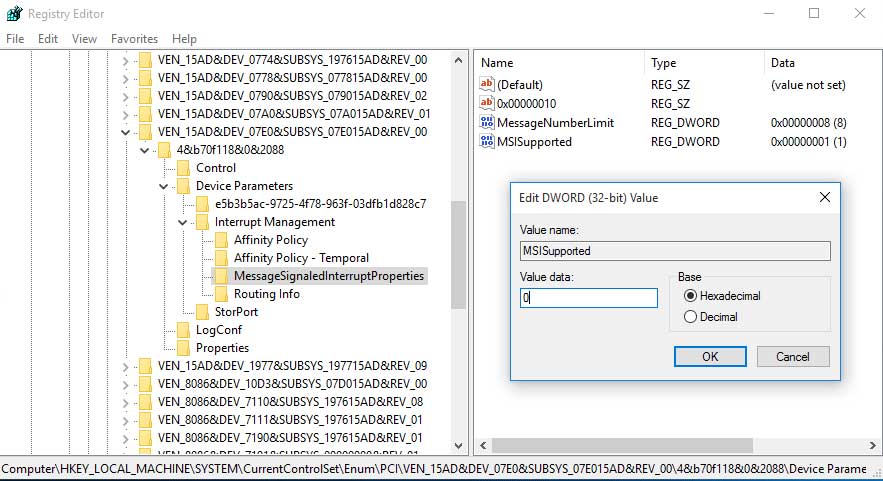Click the LogConf folder icon

[x=184, y=330]
